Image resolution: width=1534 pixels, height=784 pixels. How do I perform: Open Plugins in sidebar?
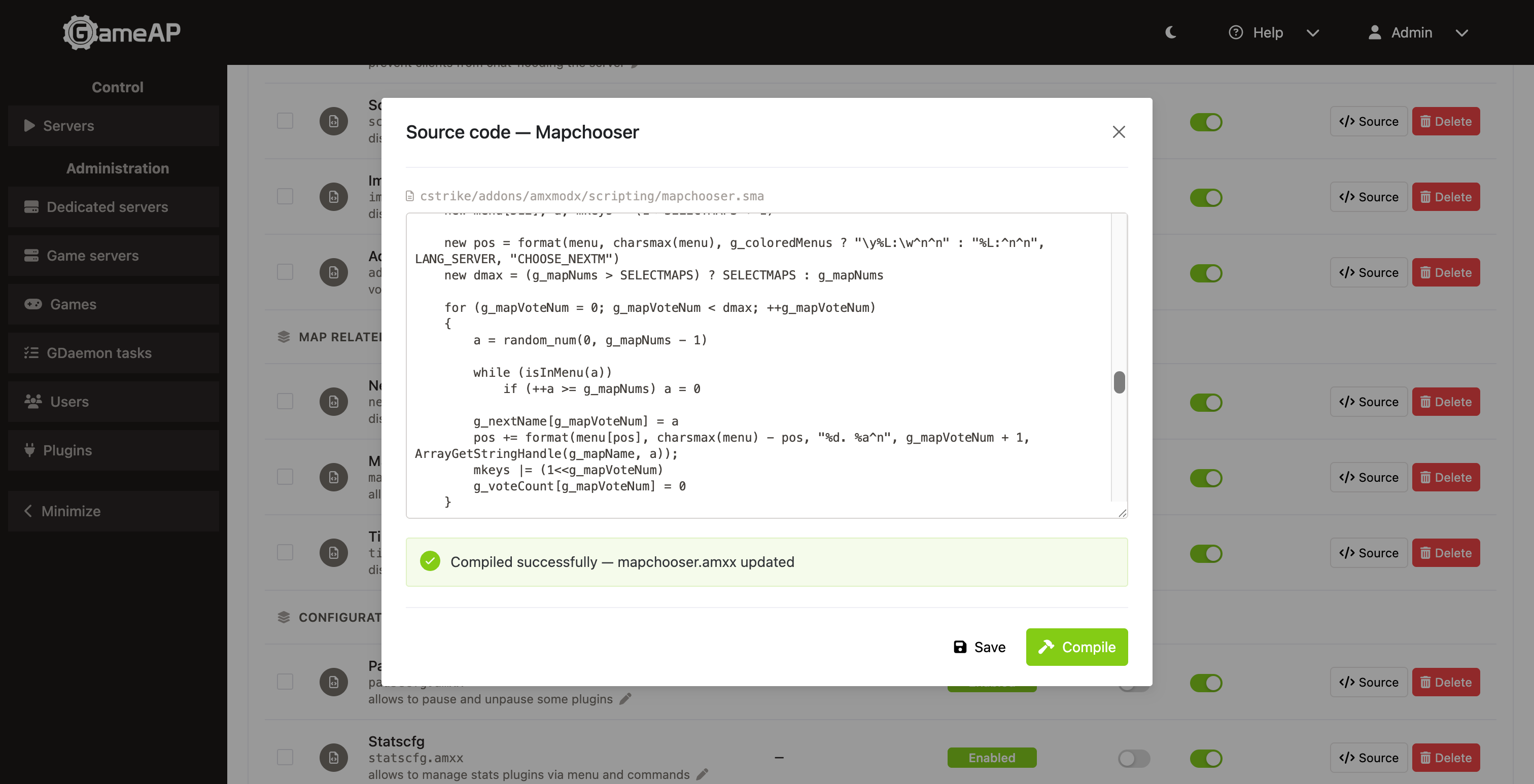point(114,451)
